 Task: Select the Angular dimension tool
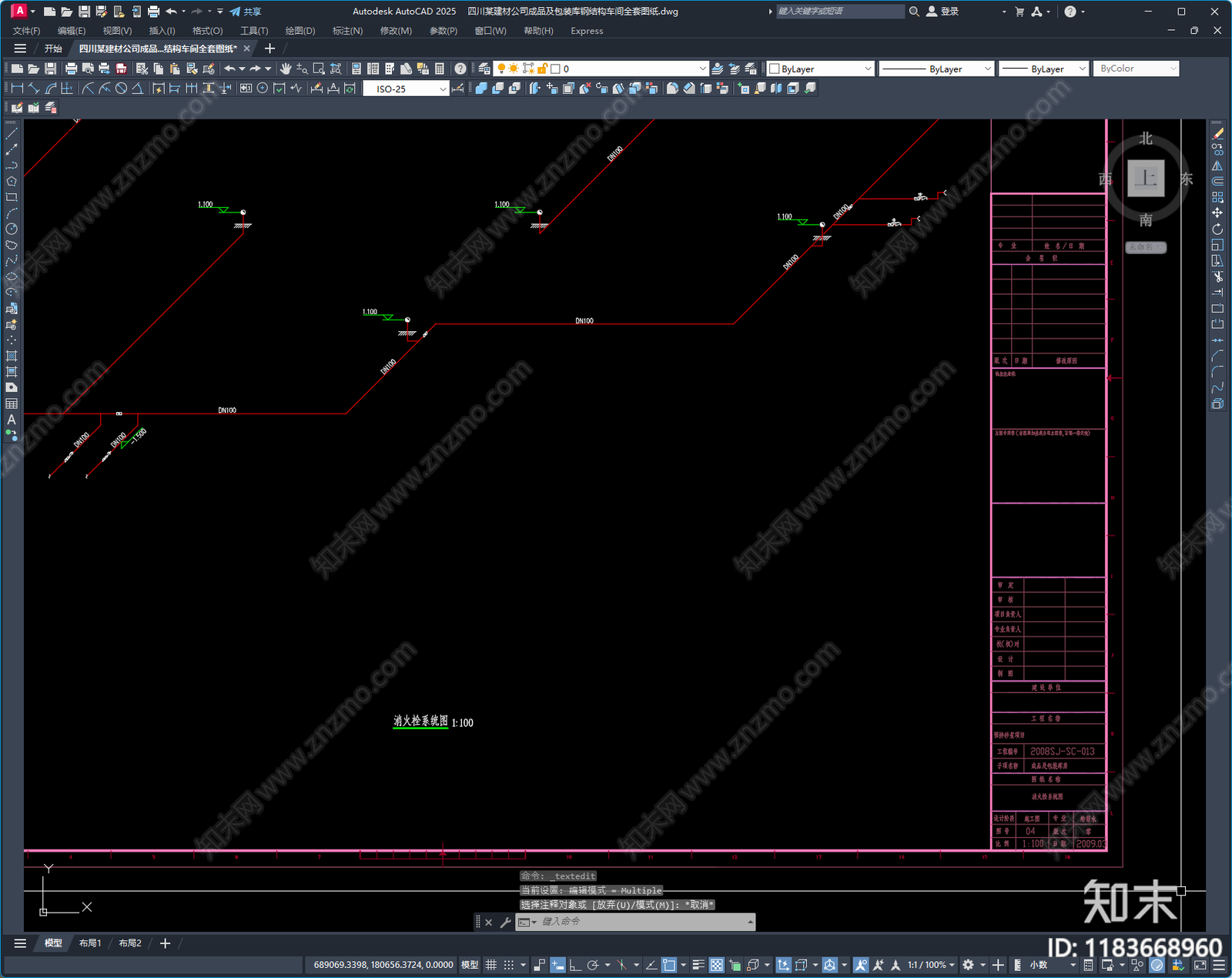click(x=137, y=89)
